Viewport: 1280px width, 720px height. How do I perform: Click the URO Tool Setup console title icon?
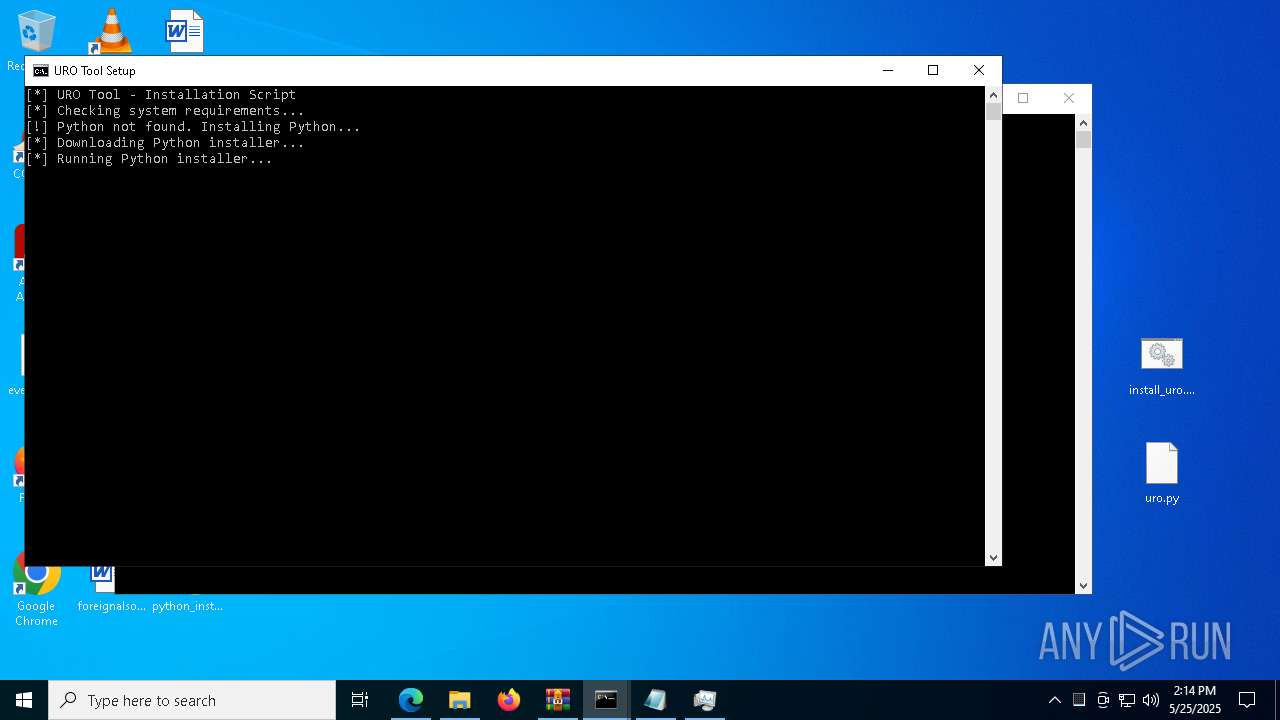pos(40,71)
